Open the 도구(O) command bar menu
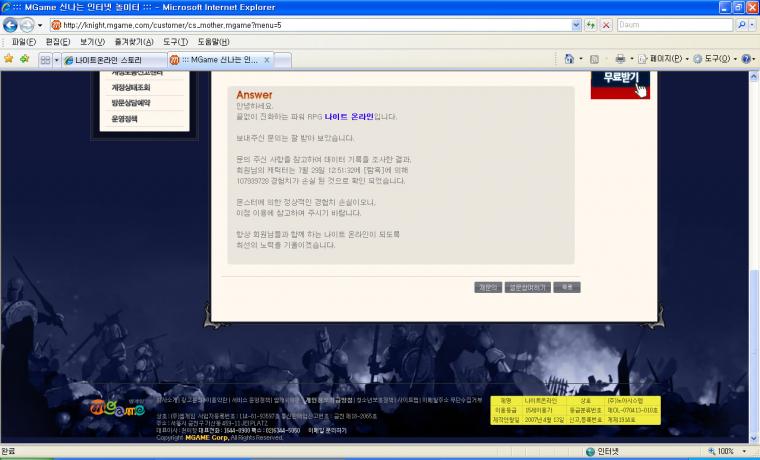Viewport: 760px width, 460px height. pyautogui.click(x=715, y=59)
